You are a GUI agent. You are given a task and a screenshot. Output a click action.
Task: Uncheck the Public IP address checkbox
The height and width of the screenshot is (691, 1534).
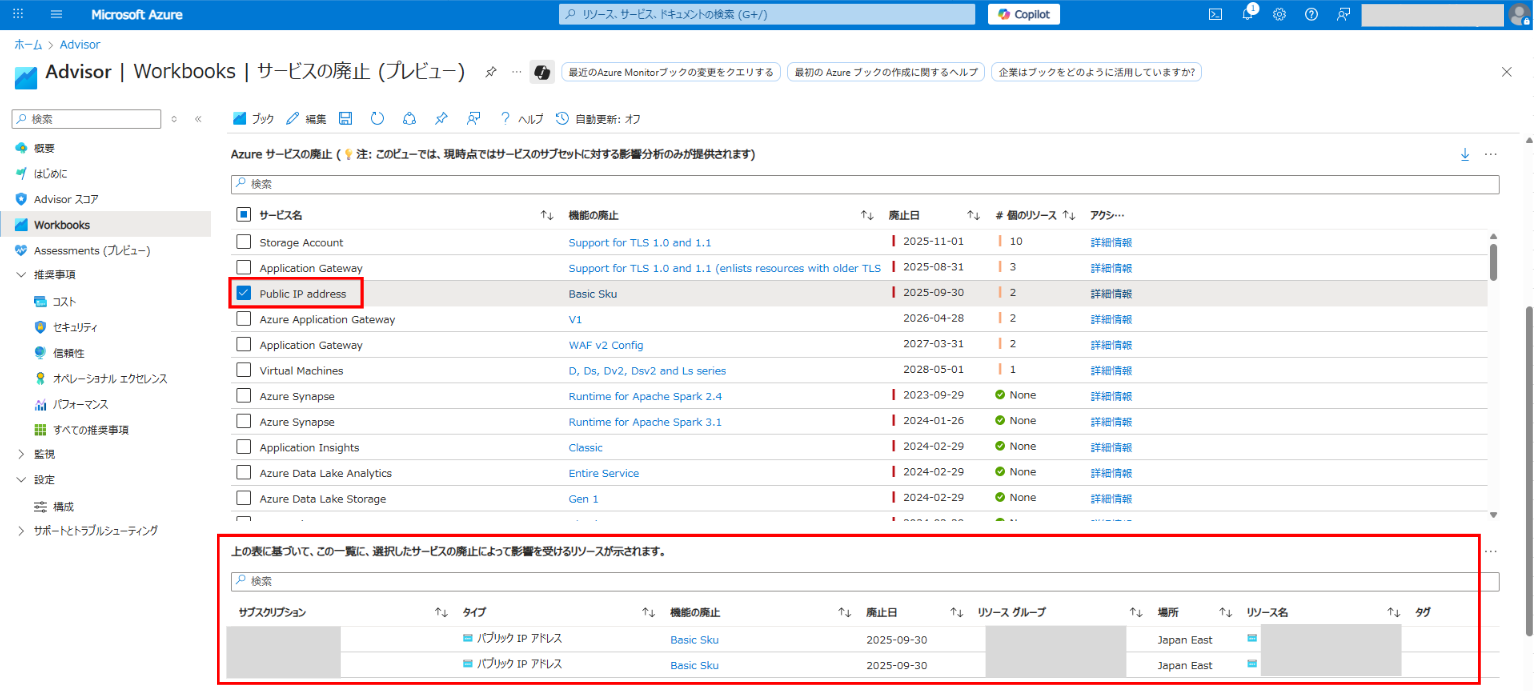click(x=243, y=294)
